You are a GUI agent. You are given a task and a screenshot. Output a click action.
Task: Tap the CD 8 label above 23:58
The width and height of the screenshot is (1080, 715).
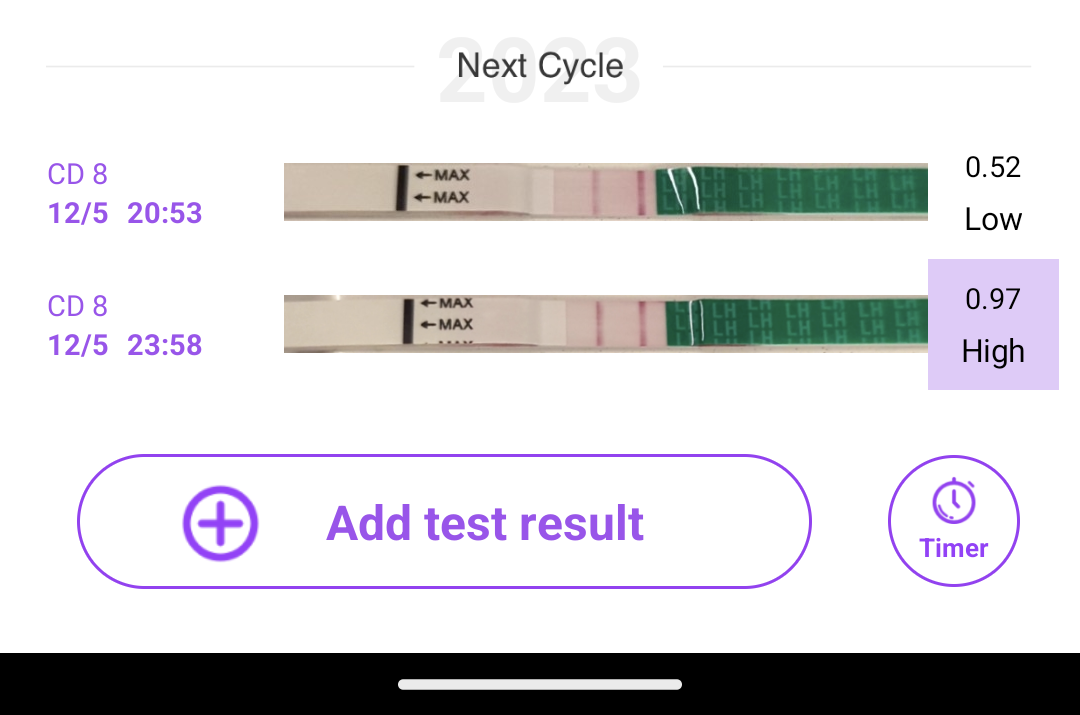pos(77,306)
